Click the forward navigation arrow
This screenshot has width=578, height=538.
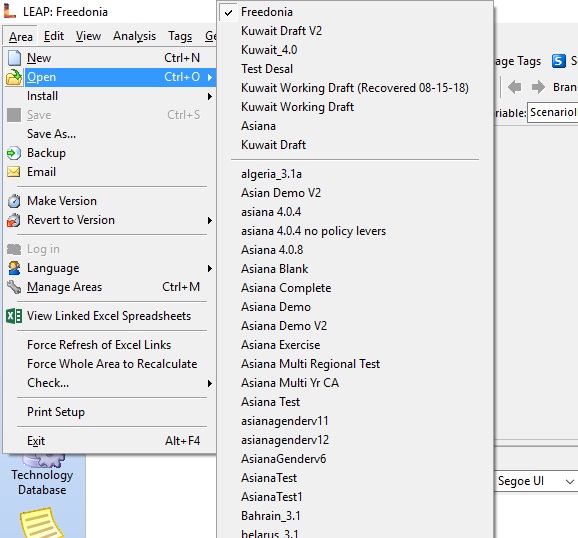point(538,87)
